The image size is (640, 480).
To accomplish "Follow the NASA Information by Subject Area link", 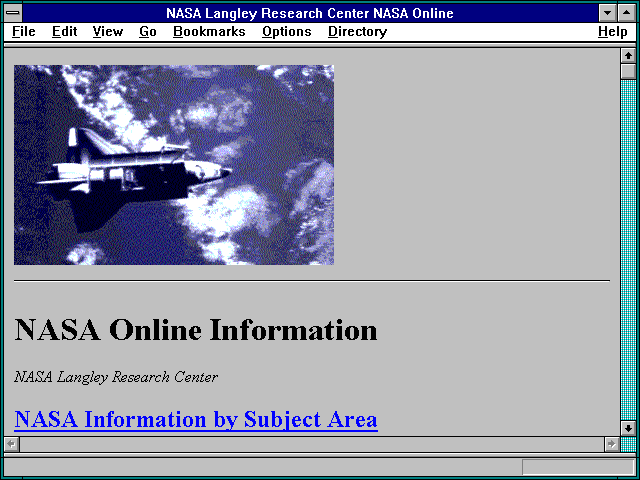I will (x=196, y=419).
